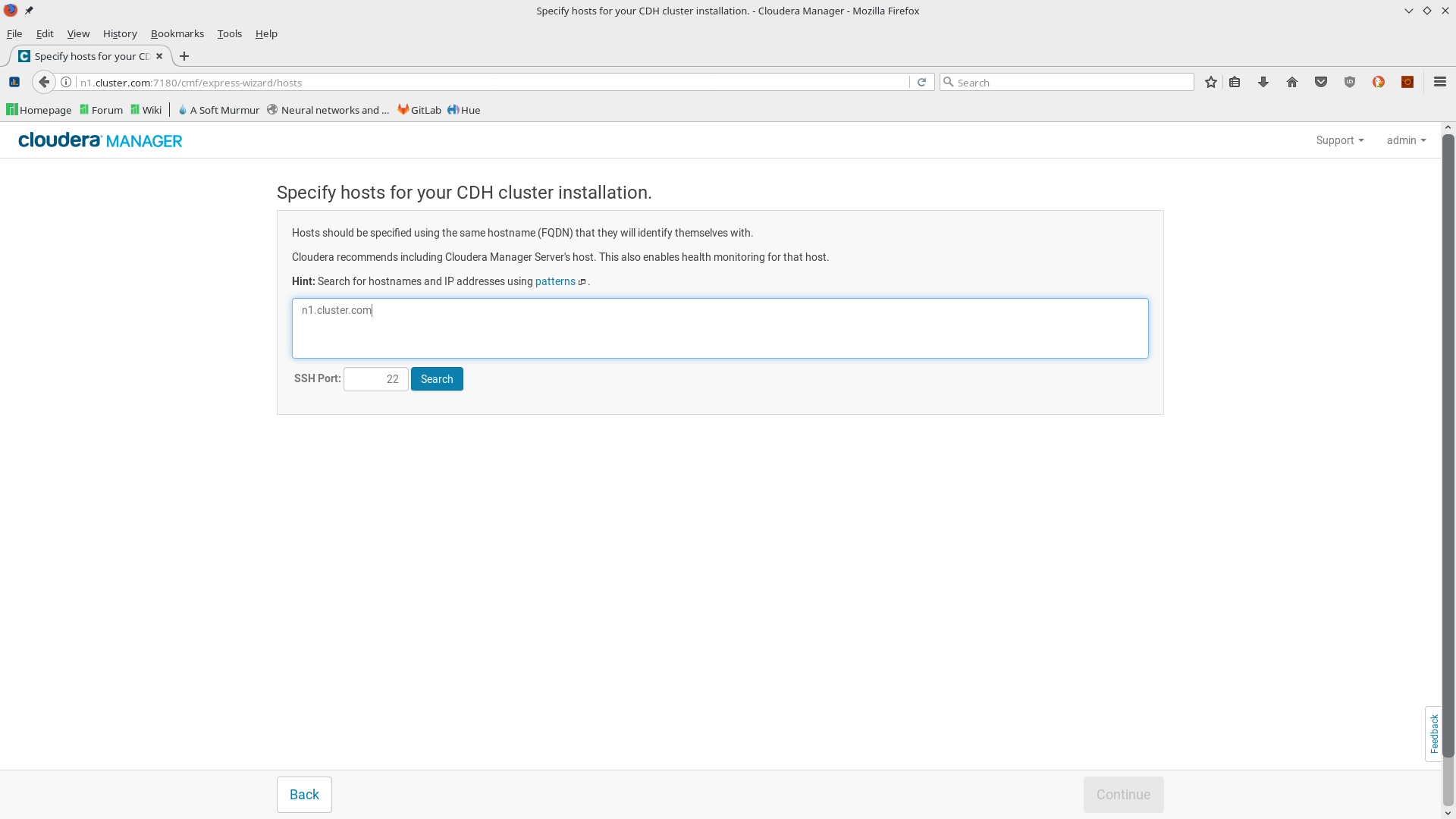Click the SSH Port field

376,379
